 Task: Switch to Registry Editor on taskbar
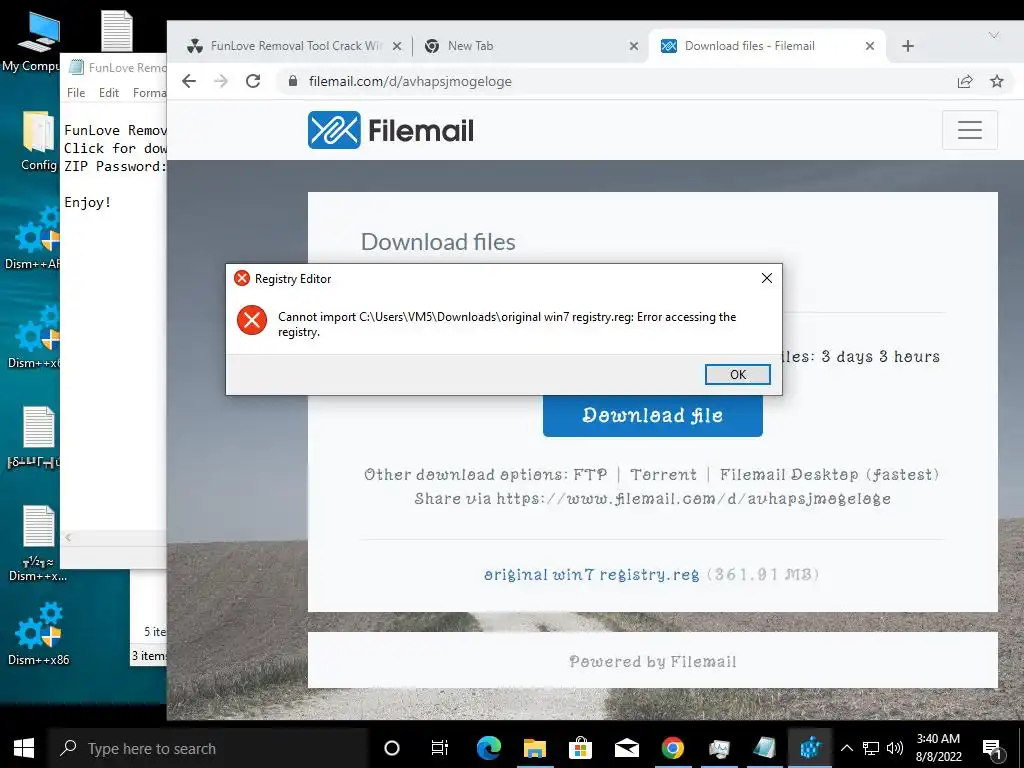coord(810,748)
